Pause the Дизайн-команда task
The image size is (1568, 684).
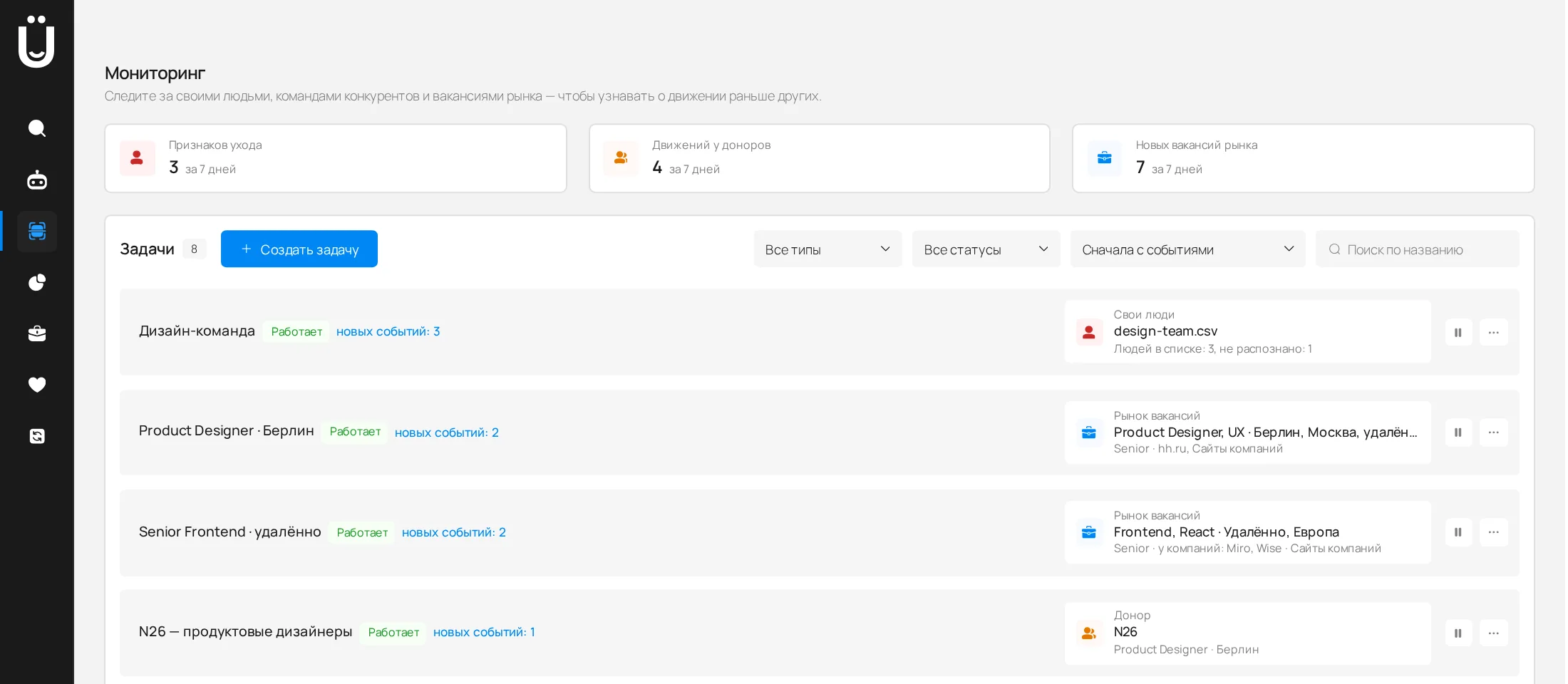[x=1458, y=332]
